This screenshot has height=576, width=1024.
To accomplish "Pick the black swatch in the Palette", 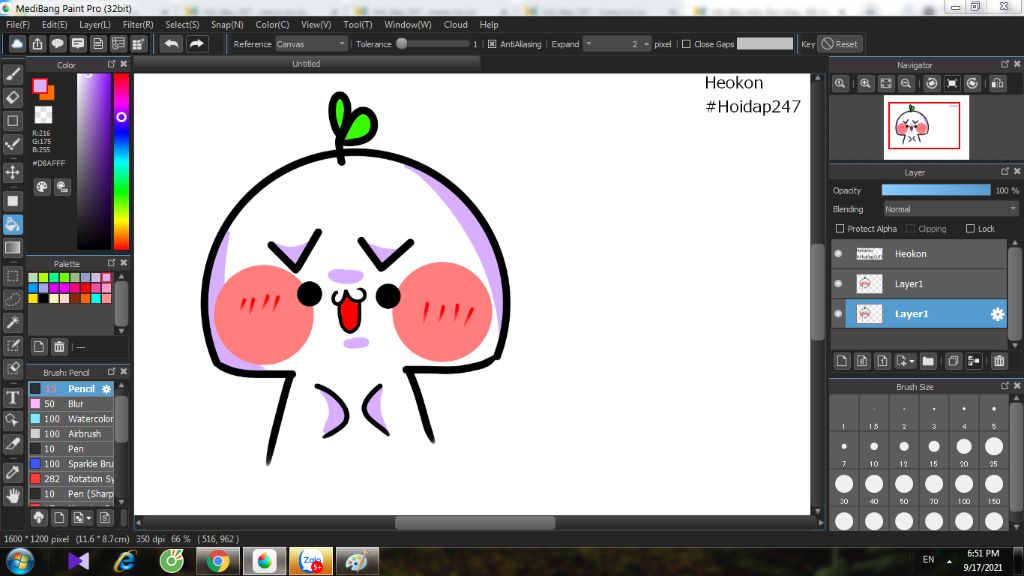I will tap(43, 298).
